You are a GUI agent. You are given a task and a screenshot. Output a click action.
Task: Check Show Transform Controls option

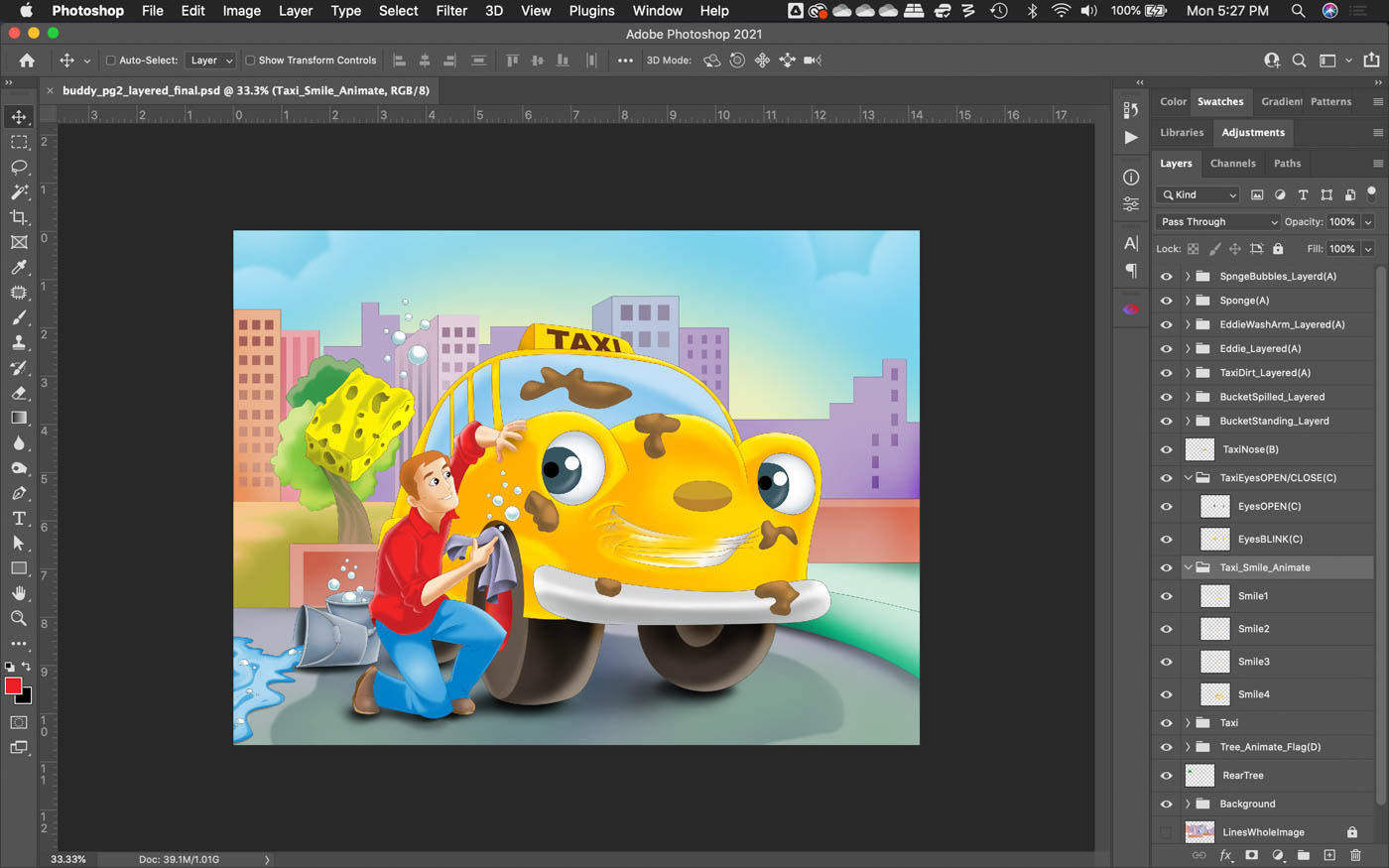tap(250, 61)
